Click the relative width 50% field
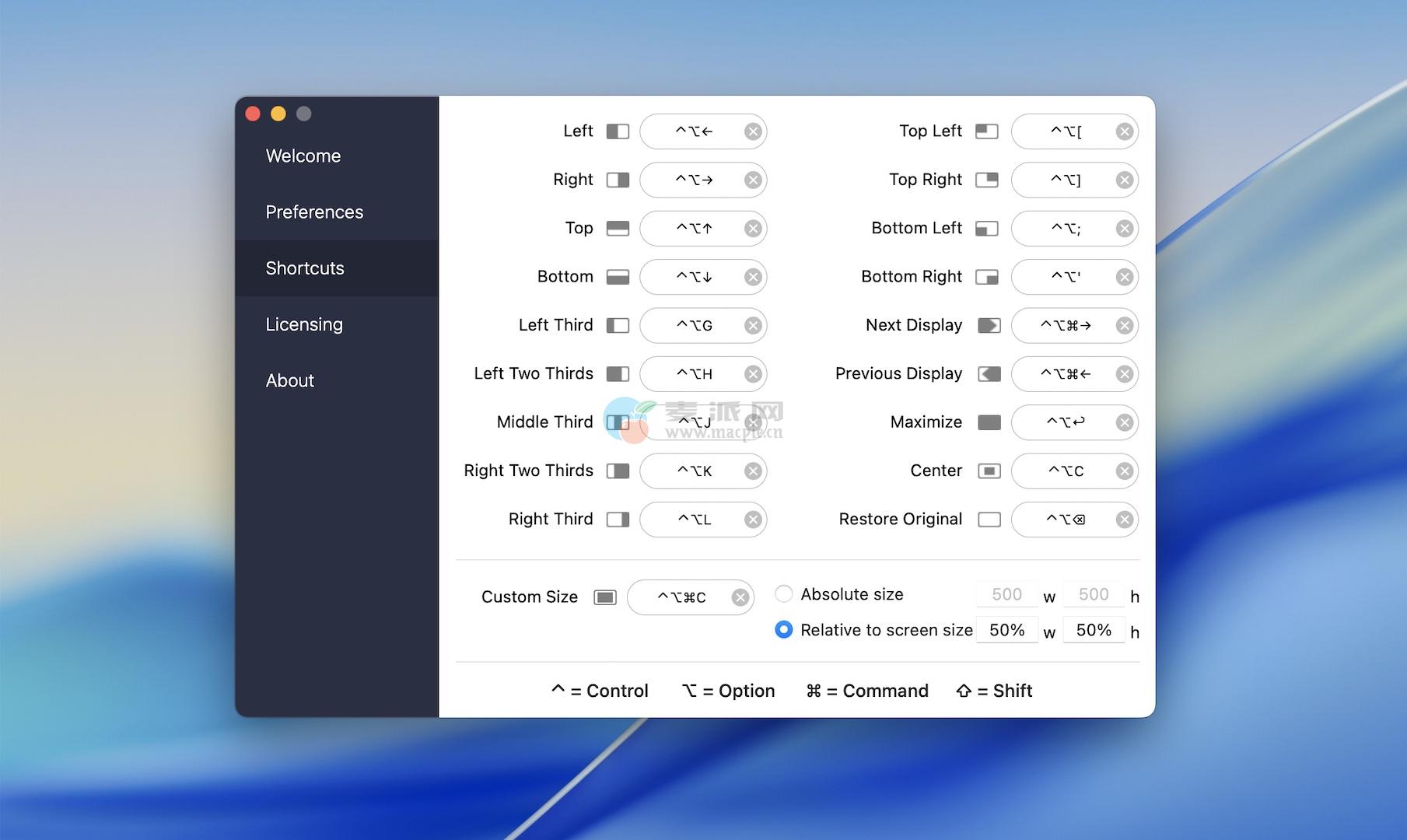This screenshot has height=840, width=1407. [1006, 630]
